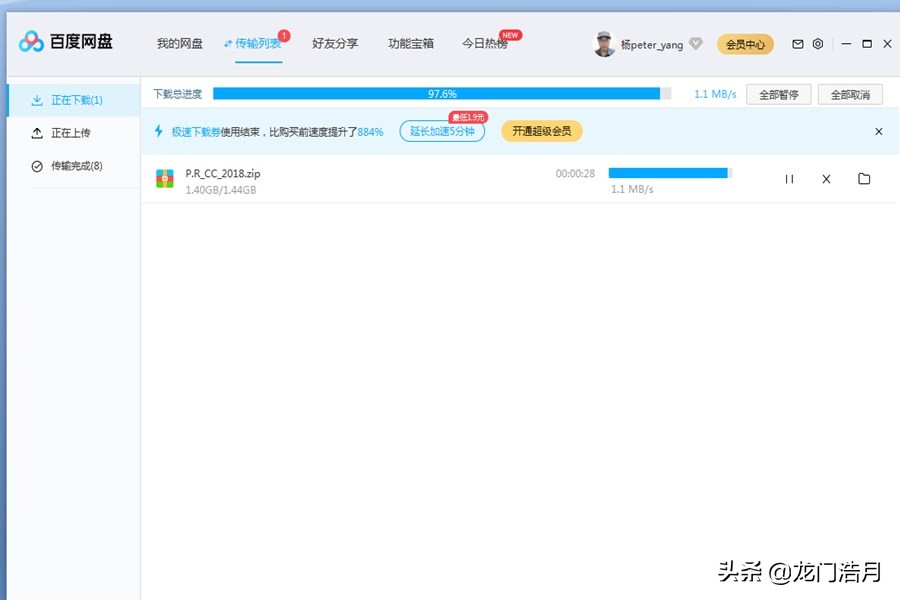This screenshot has width=900, height=600.
Task: Open 会员中心
Action: click(745, 44)
